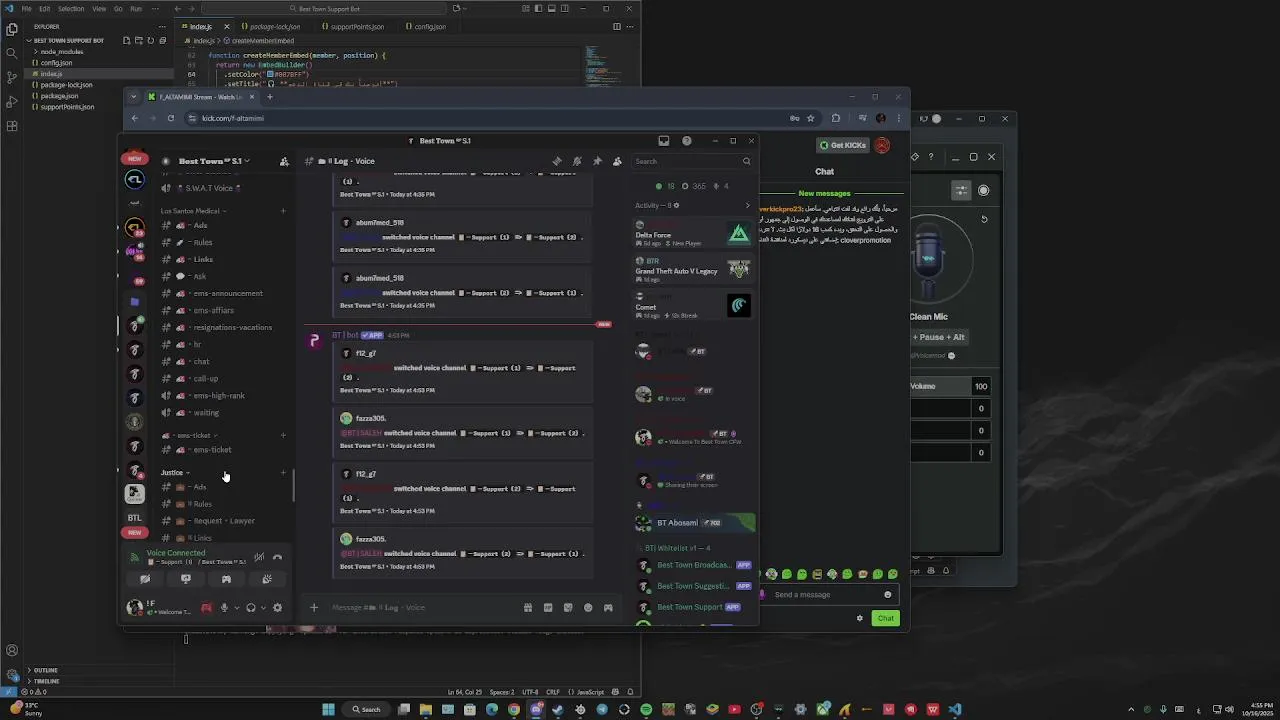Switch to config.json editor tab
Screen dimensions: 1280x720
tap(430, 27)
